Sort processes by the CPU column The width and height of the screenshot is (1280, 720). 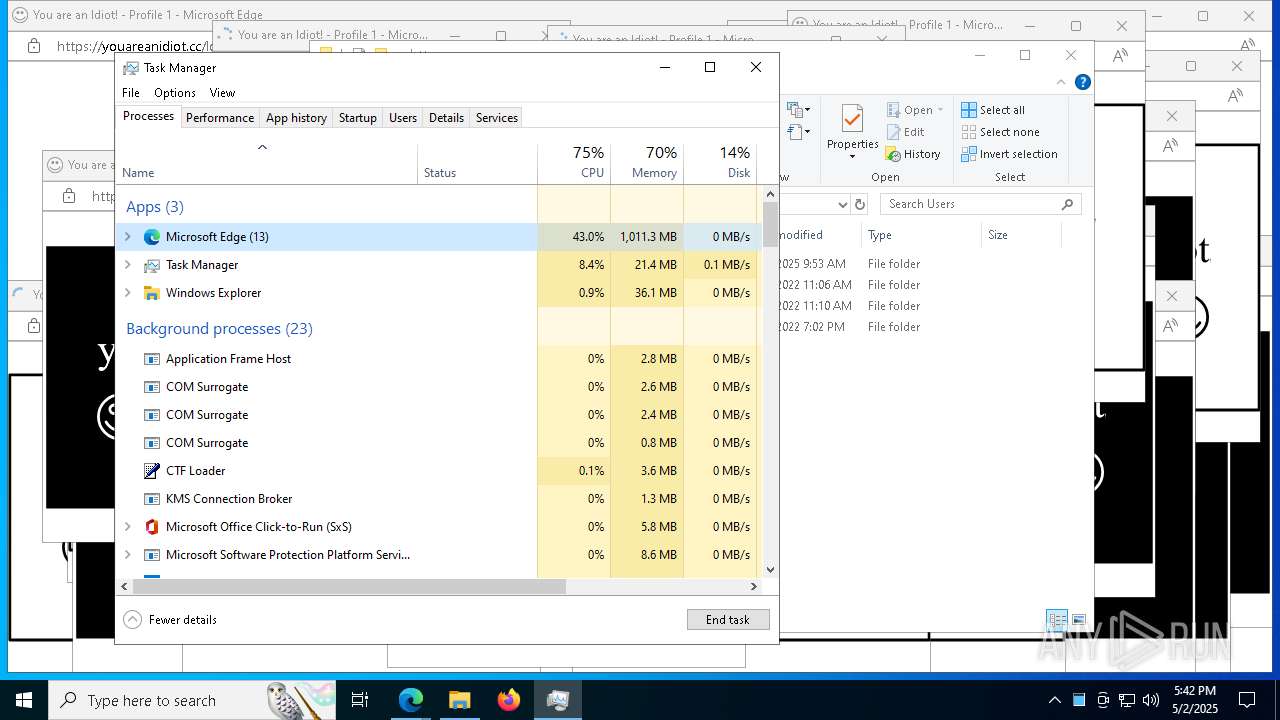[x=574, y=163]
